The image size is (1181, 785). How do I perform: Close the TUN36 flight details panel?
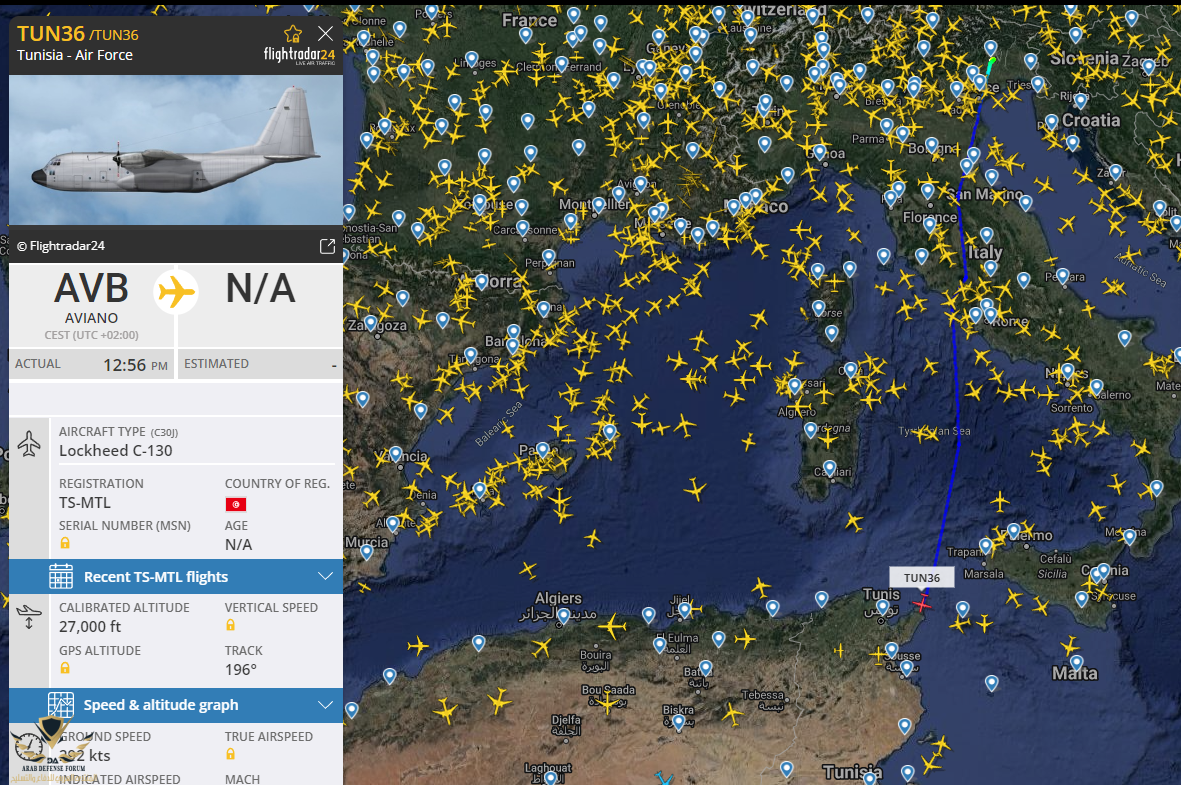pyautogui.click(x=325, y=33)
